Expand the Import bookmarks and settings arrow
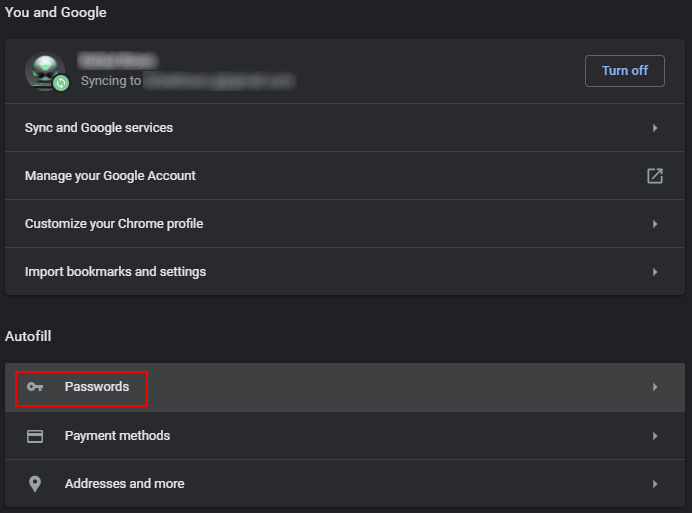The width and height of the screenshot is (692, 513). click(x=655, y=272)
